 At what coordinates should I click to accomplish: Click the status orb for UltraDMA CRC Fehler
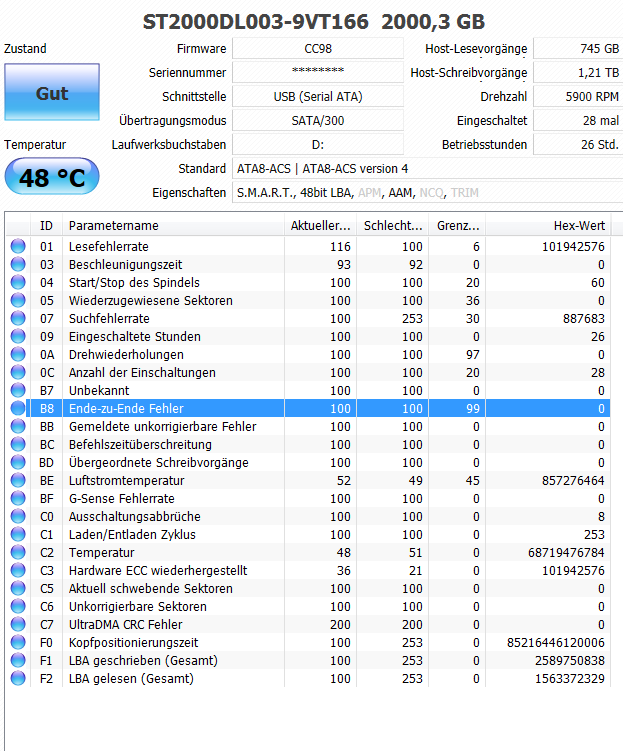click(x=18, y=625)
